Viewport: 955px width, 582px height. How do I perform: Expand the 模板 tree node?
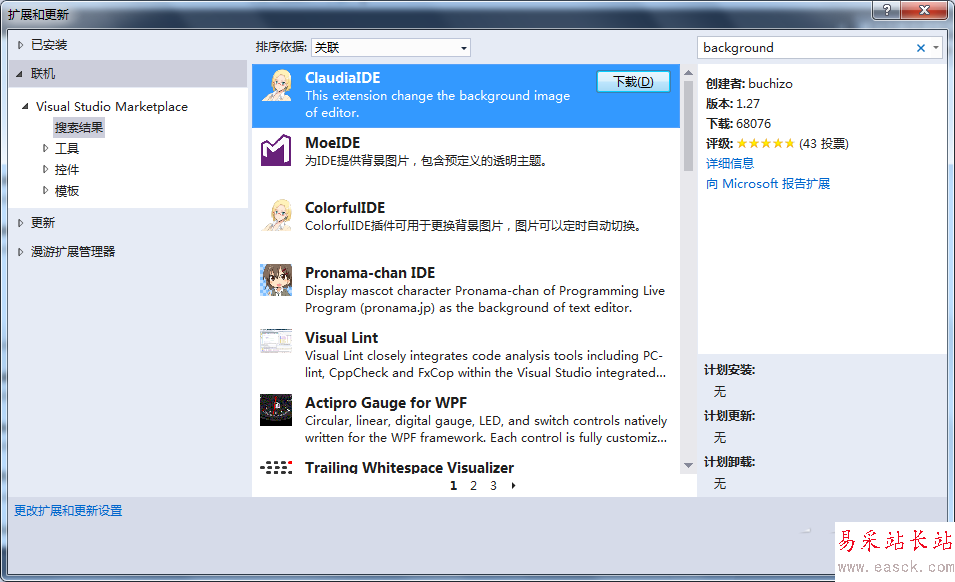pyautogui.click(x=45, y=191)
